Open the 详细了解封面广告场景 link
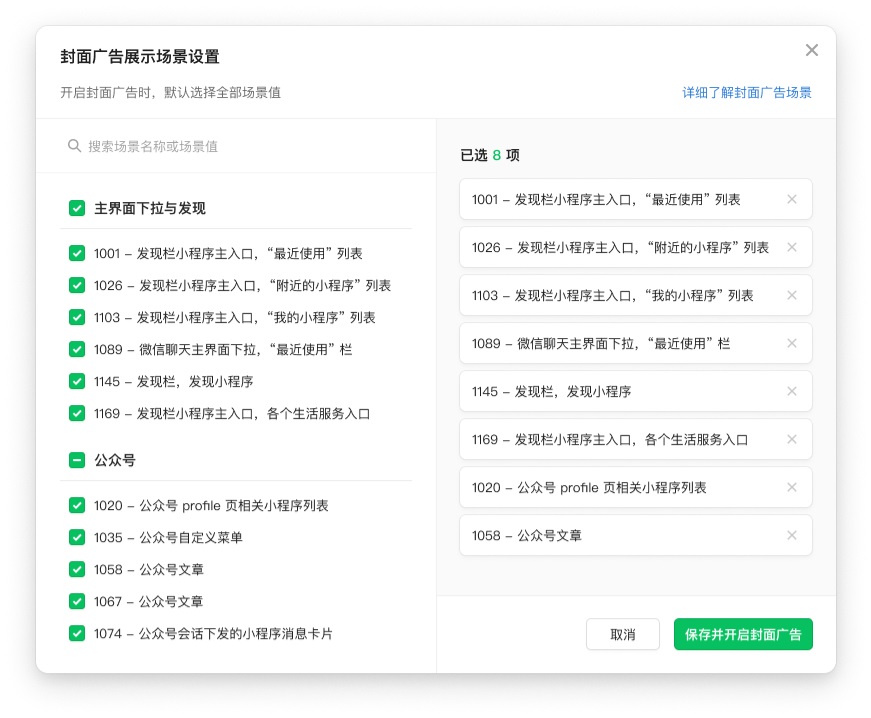 (x=746, y=92)
